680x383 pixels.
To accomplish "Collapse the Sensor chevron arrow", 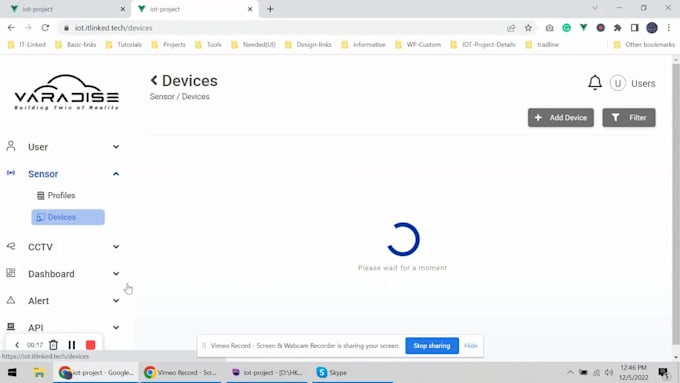I will coord(116,174).
